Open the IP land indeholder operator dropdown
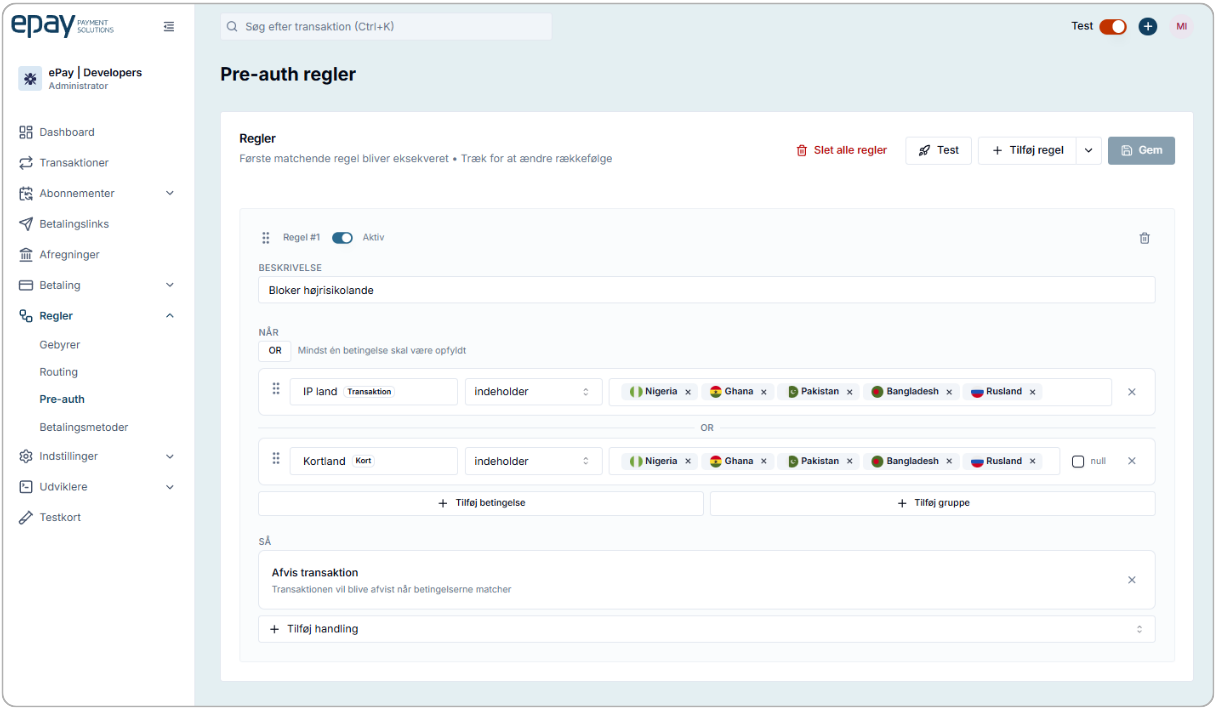The width and height of the screenshot is (1217, 709). pyautogui.click(x=533, y=392)
